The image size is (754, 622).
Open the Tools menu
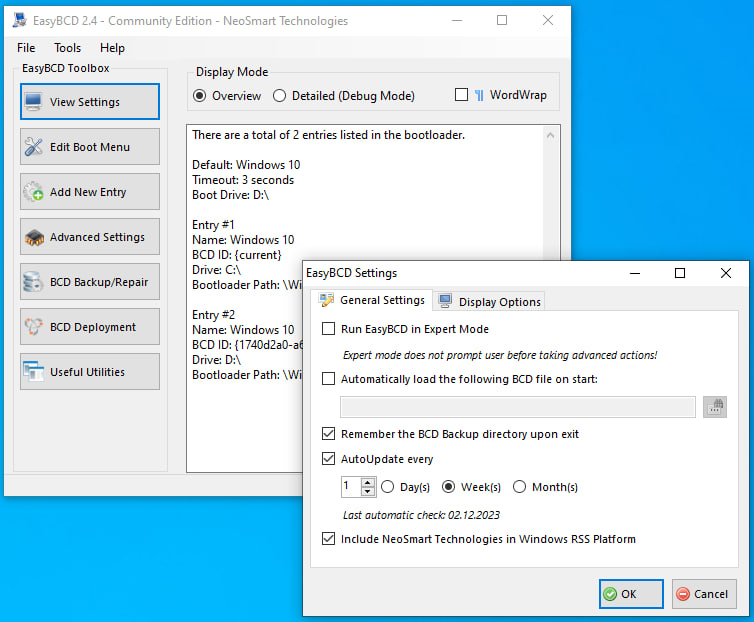(x=67, y=48)
